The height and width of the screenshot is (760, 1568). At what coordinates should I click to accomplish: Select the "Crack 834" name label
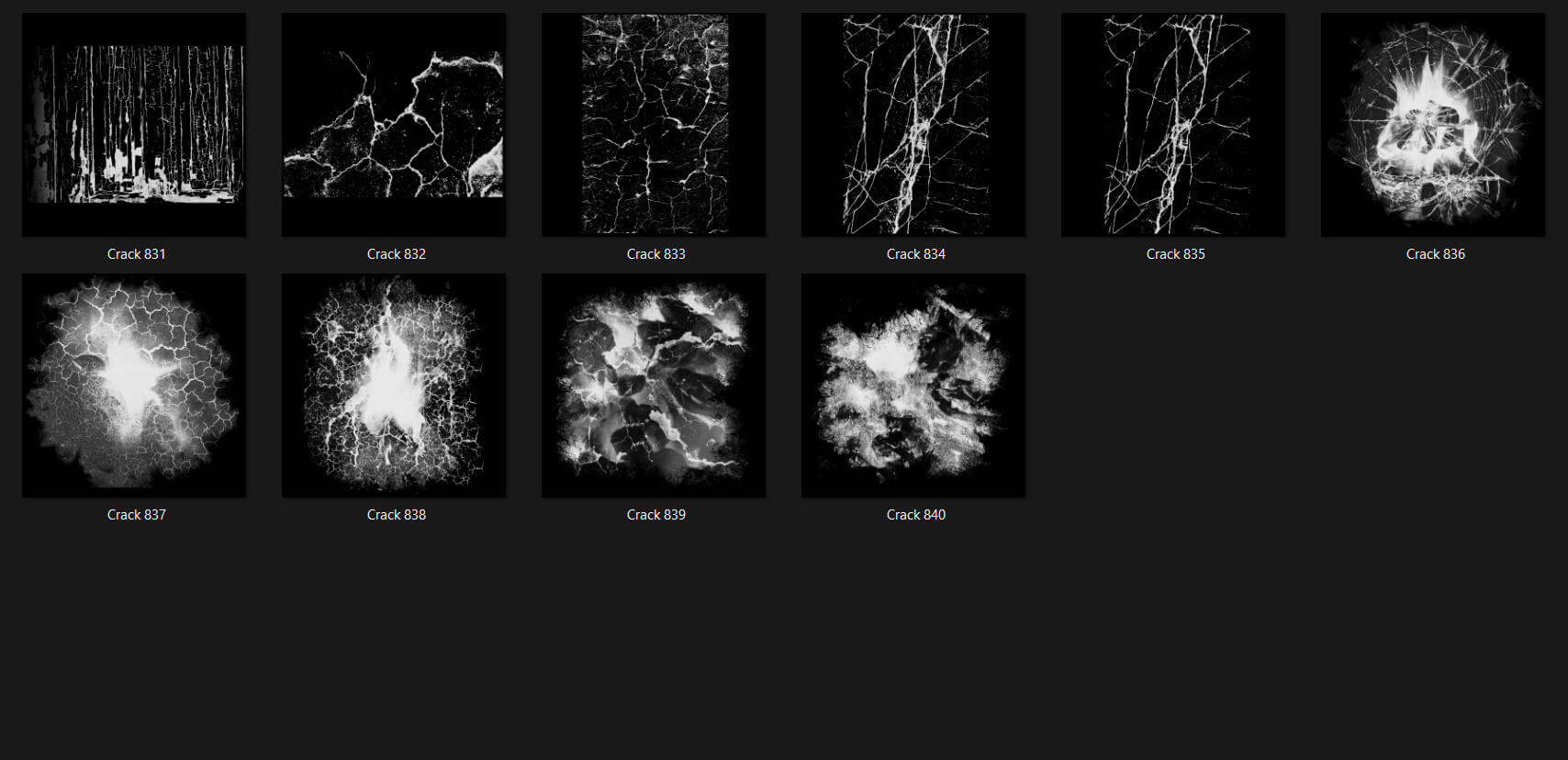click(x=916, y=254)
